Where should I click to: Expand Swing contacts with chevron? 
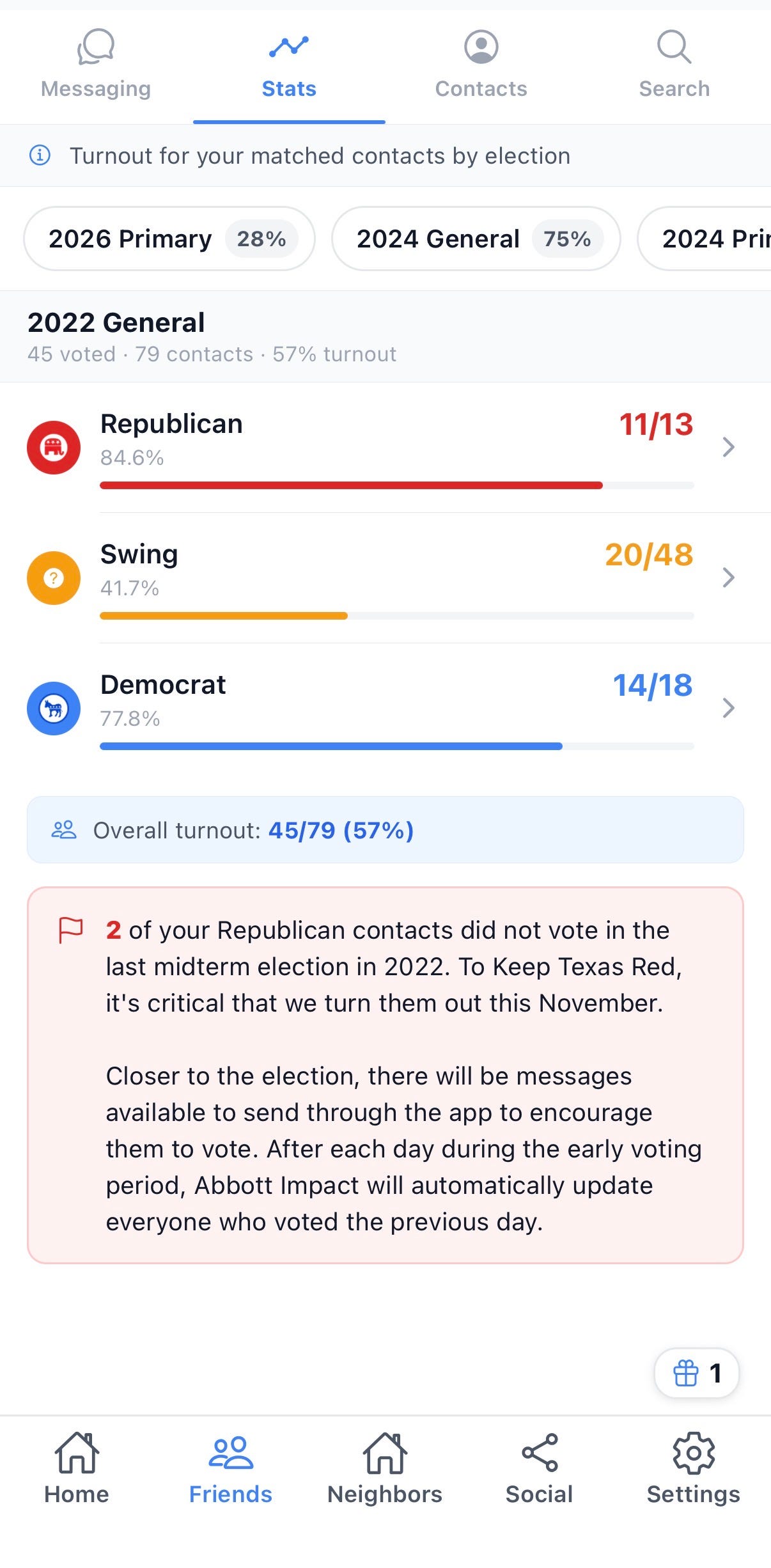point(728,577)
